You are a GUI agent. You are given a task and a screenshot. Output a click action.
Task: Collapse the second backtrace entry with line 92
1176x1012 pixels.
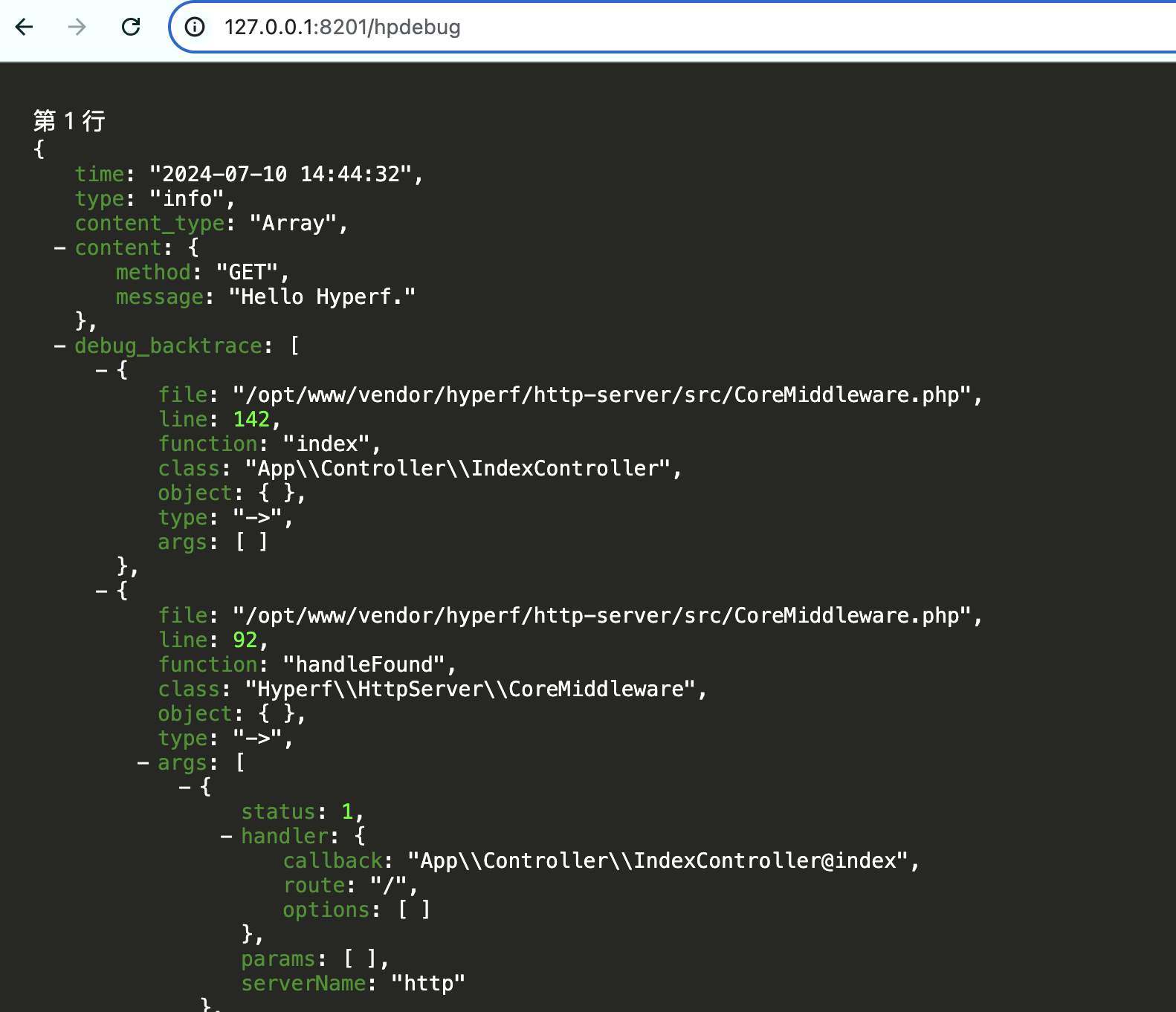(101, 591)
